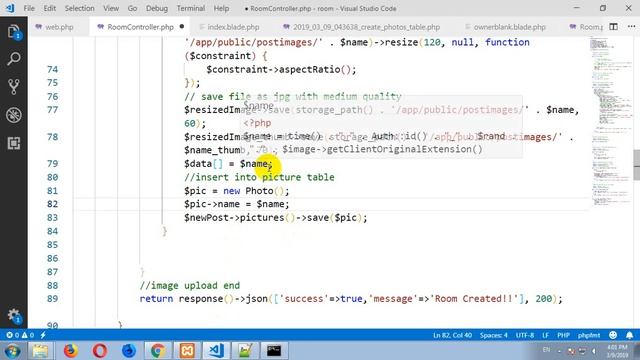Click the '$pic = new Photo();' line
Screen dimensions: 640x360
coord(237,191)
